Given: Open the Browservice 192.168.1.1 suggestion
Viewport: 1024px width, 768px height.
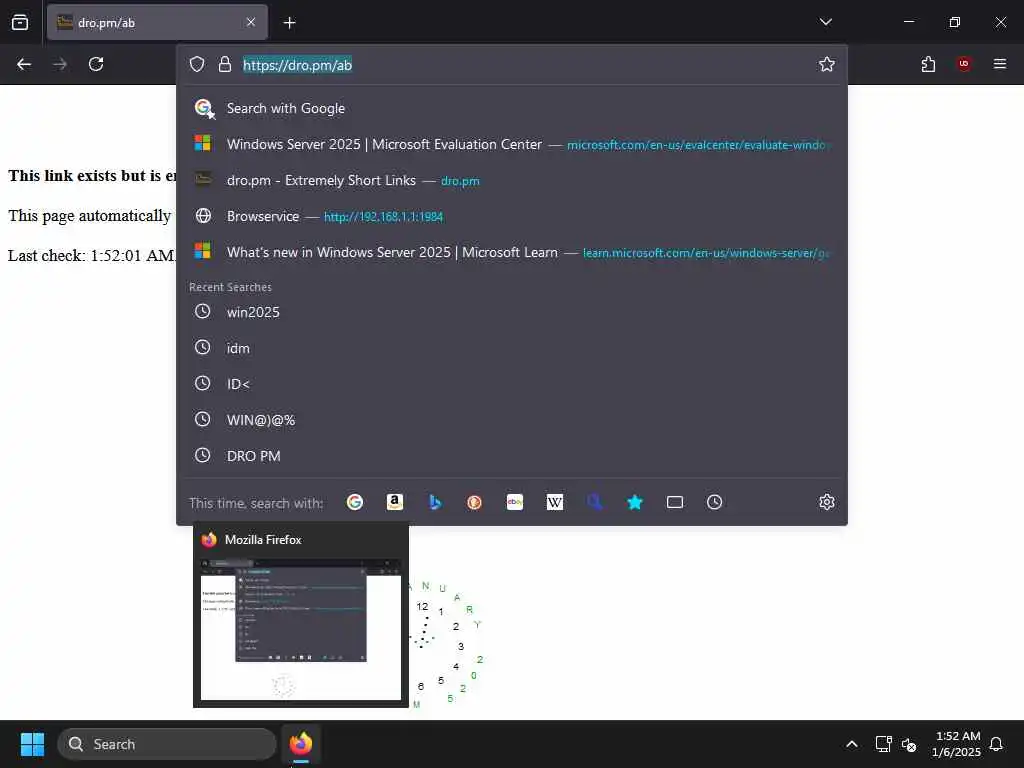Looking at the screenshot, I should tap(512, 216).
